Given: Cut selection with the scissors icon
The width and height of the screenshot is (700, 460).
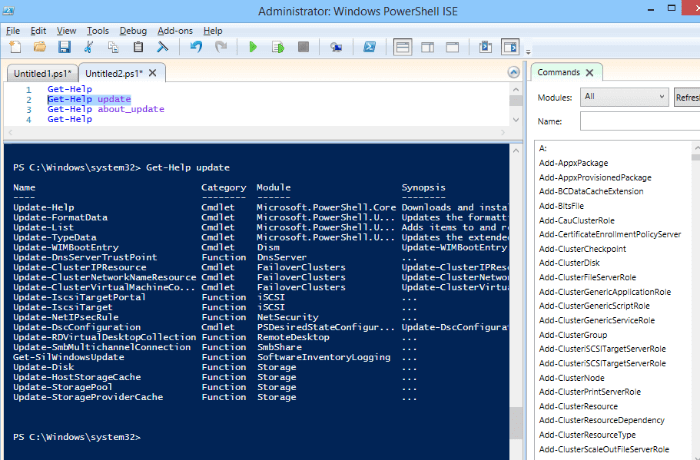Looking at the screenshot, I should pos(89,47).
